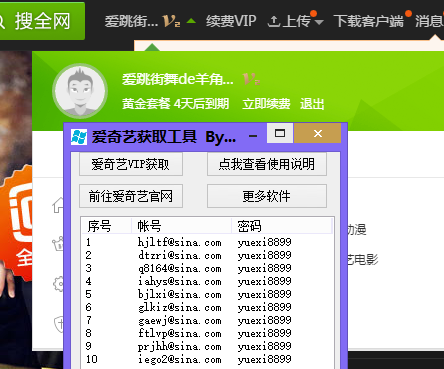Select account hjltf@sina.com
This screenshot has width=444, height=369.
point(180,242)
